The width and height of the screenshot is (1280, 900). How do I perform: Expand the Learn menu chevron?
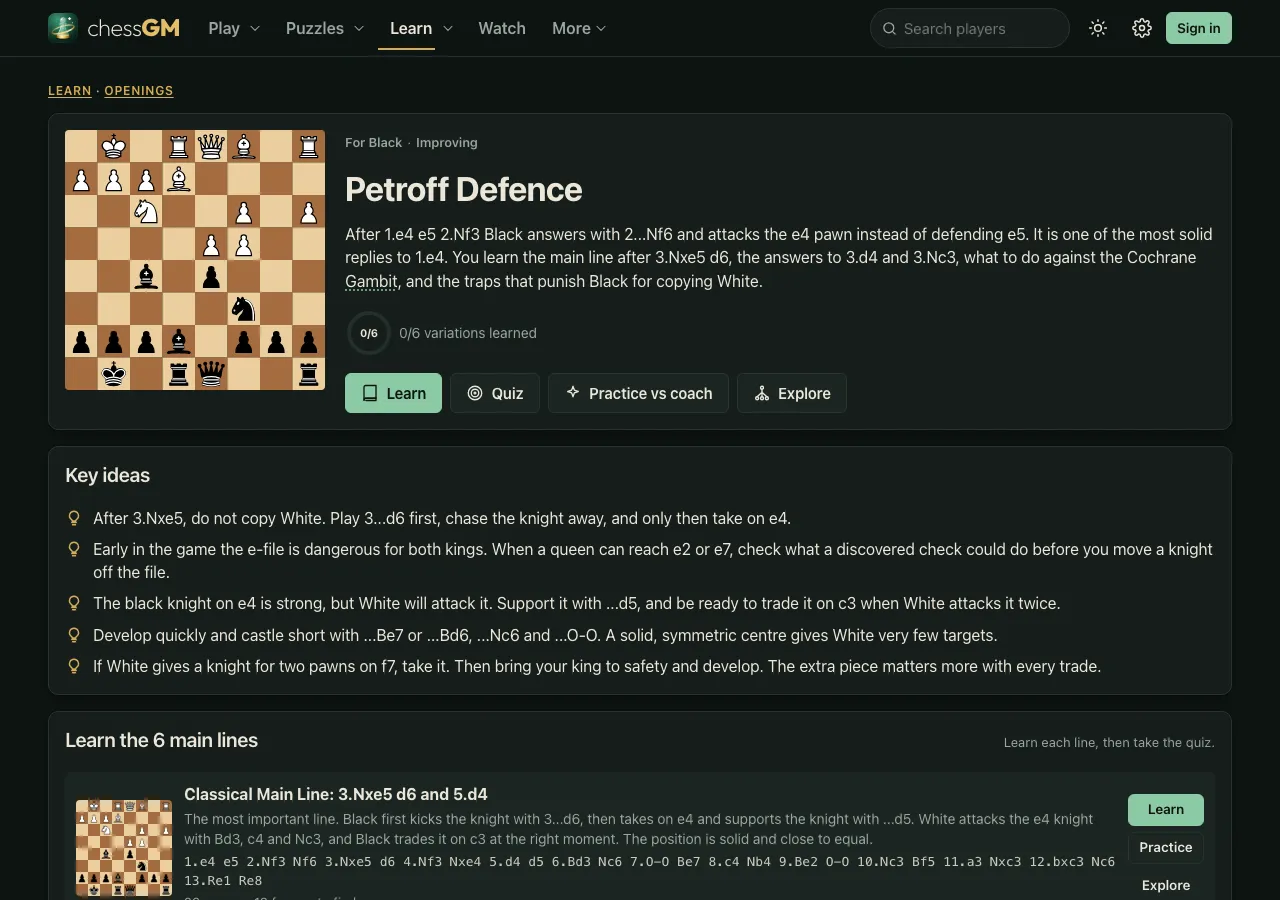[448, 29]
